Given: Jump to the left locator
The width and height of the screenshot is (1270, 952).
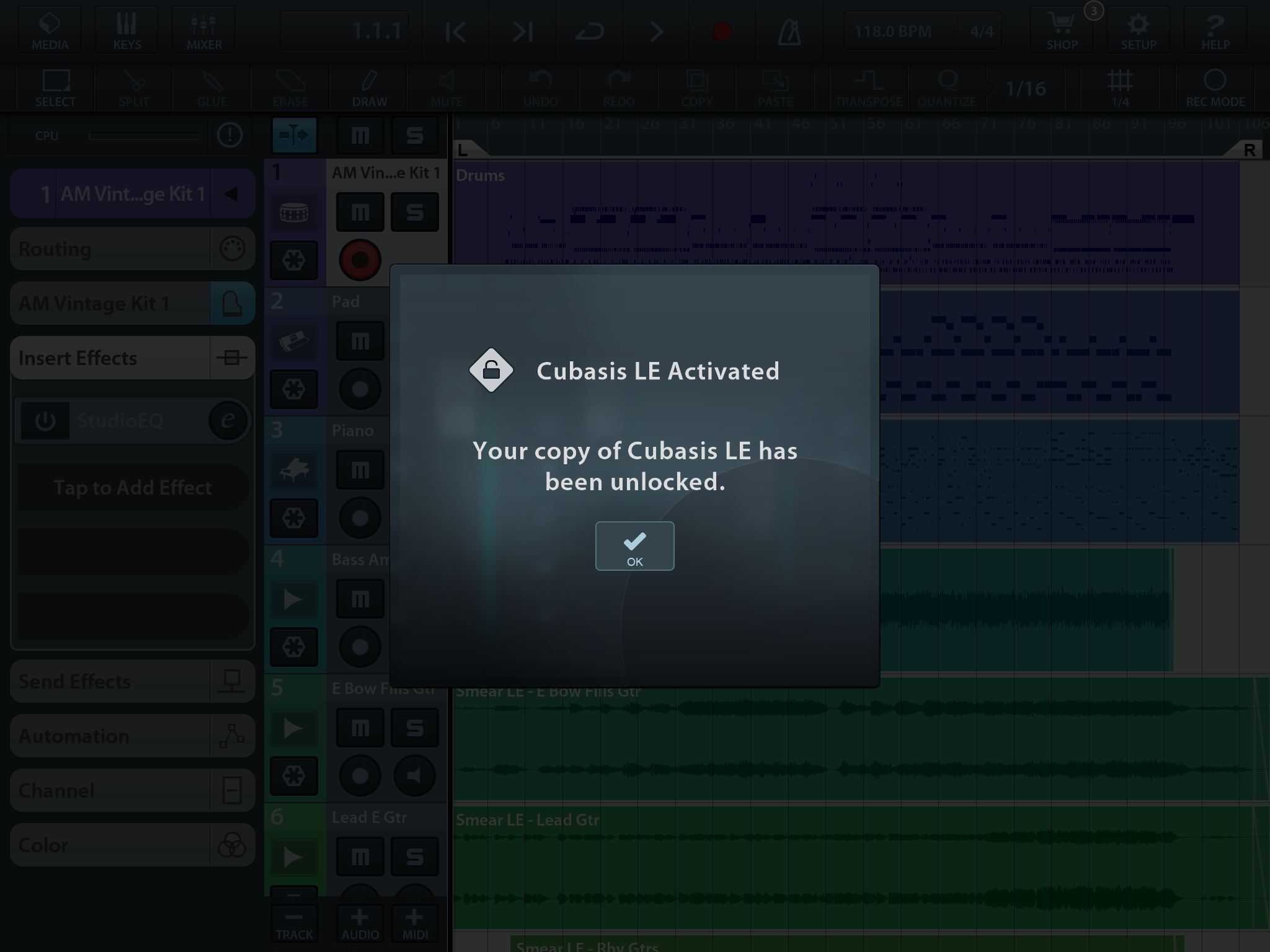Looking at the screenshot, I should [x=455, y=31].
